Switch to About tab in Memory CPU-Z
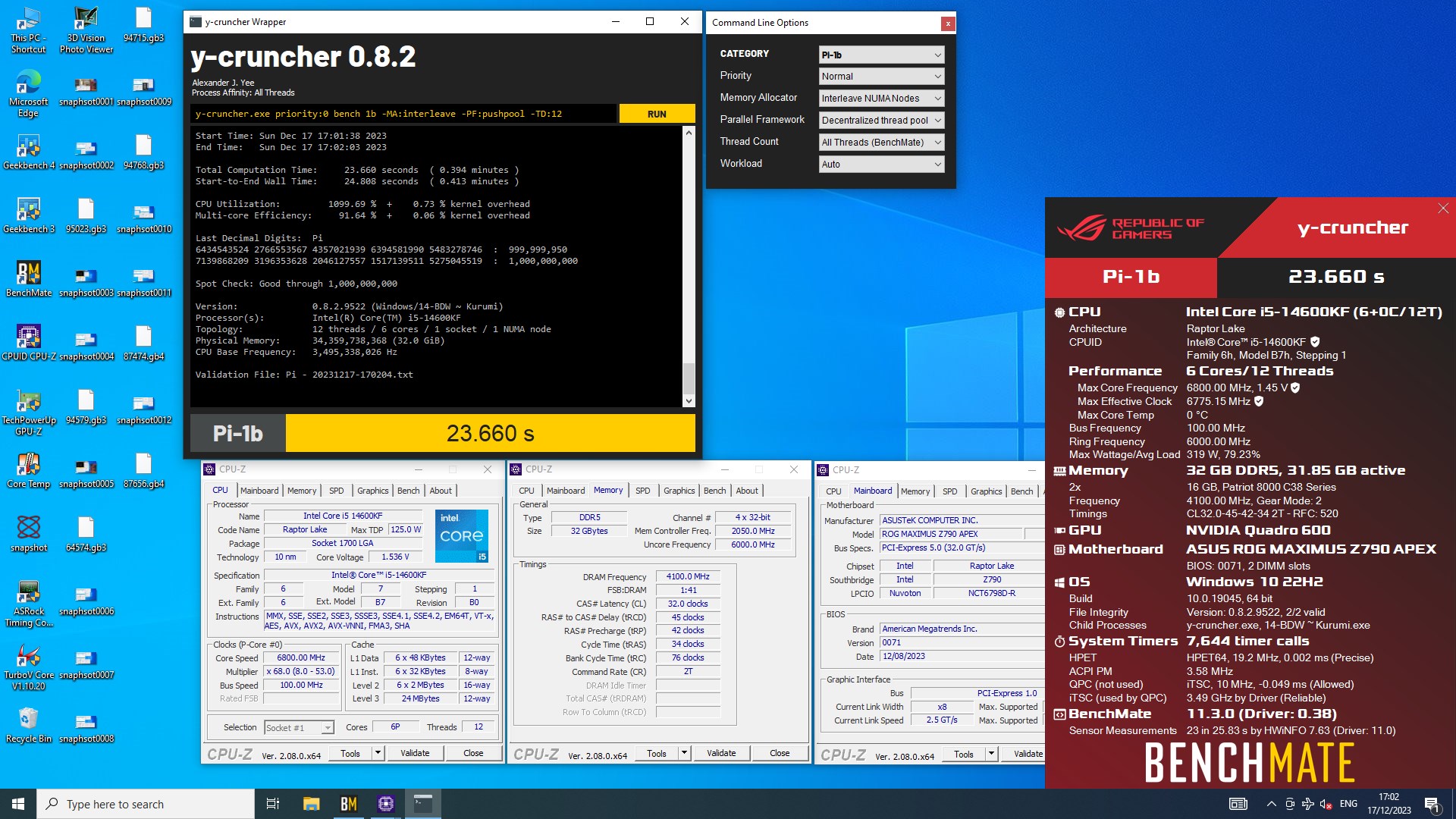 coord(747,491)
